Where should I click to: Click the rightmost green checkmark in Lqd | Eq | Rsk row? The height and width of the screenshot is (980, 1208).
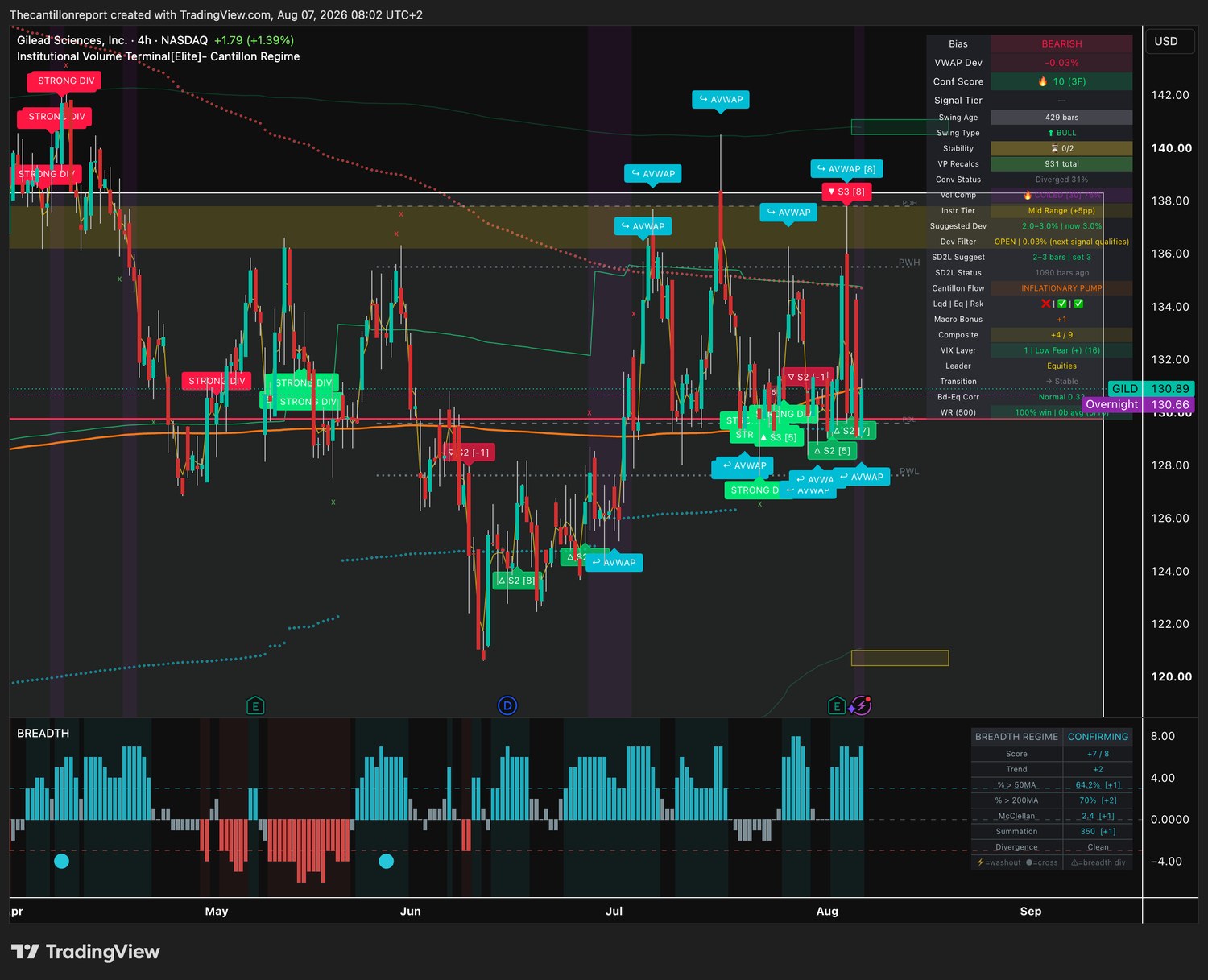1078,304
